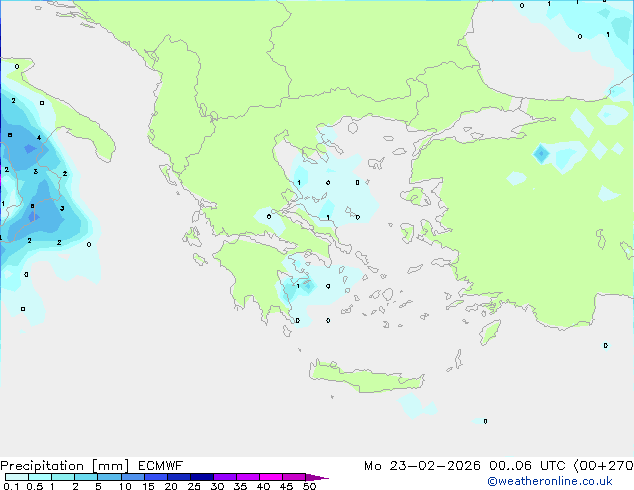Click the light blue rain patch south of Crete
This screenshot has width=634, height=490.
tap(411, 405)
